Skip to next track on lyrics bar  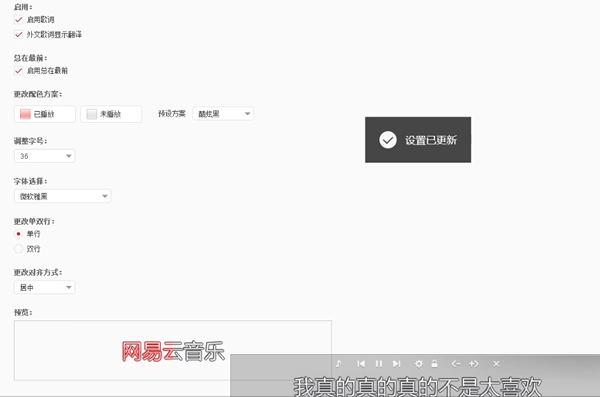[396, 364]
